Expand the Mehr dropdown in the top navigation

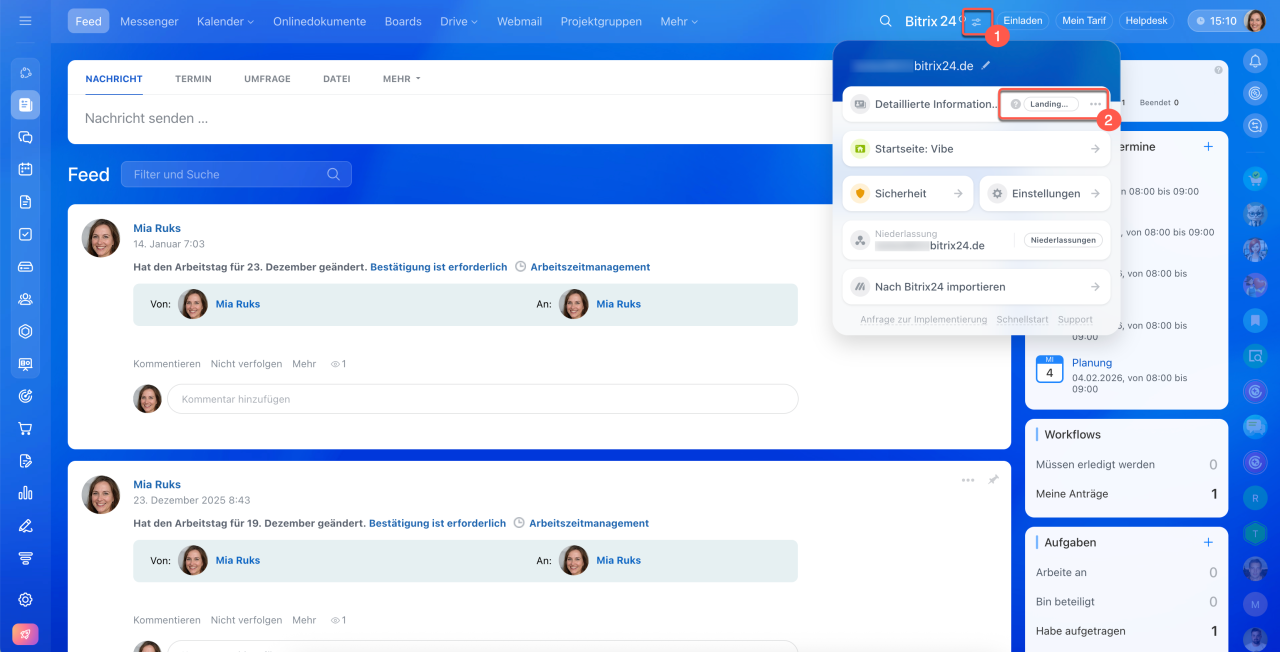tap(679, 21)
